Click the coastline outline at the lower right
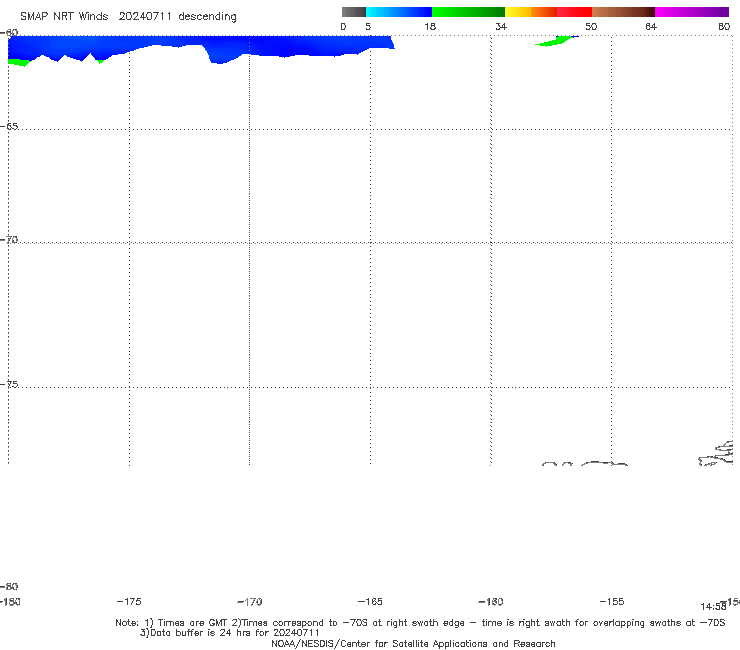The image size is (740, 650). tap(717, 453)
